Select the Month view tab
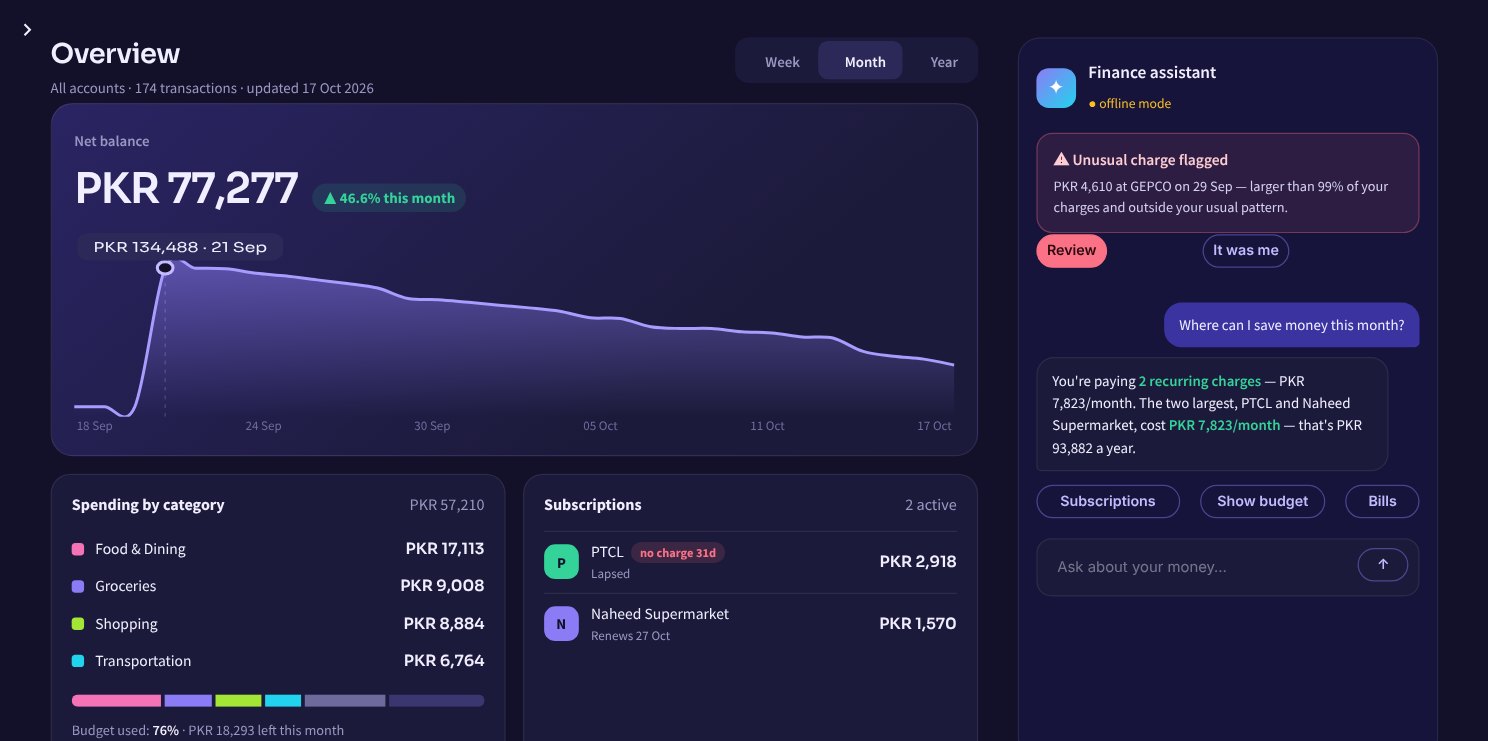Viewport: 1488px width, 741px height. tap(861, 61)
